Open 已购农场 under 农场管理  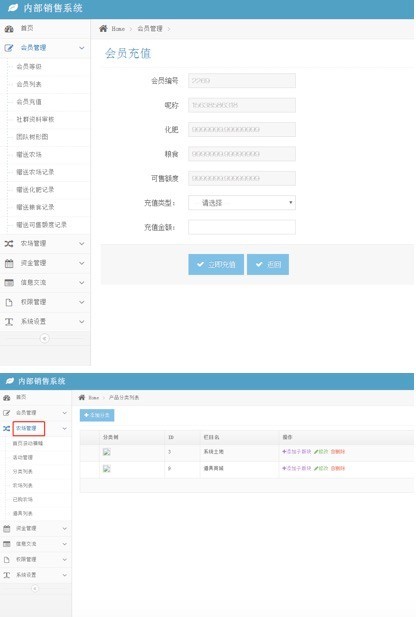click(x=22, y=499)
